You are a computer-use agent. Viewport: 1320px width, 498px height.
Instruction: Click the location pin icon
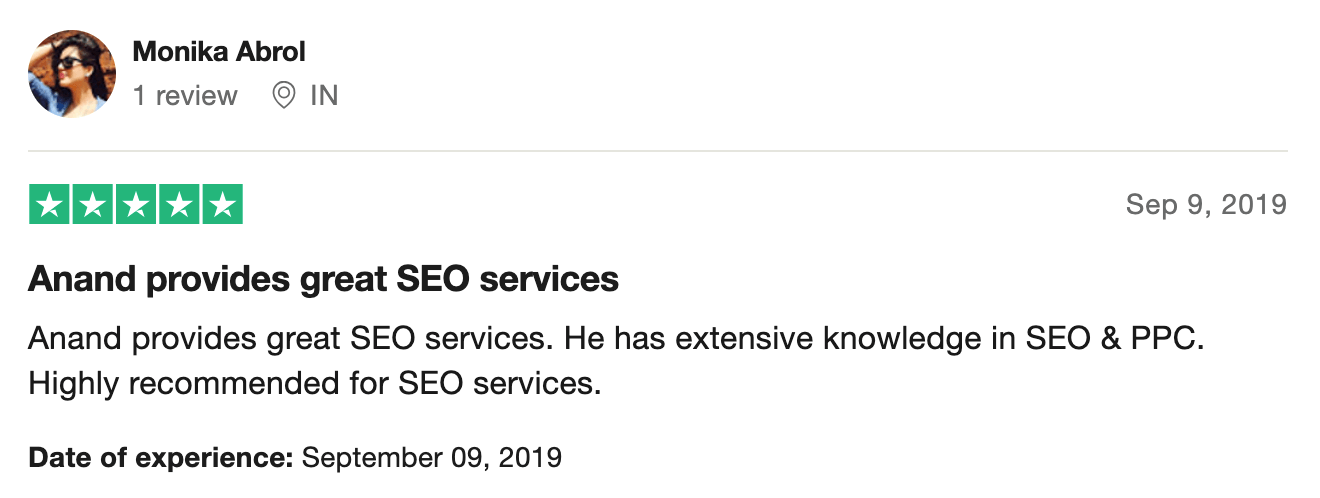(284, 96)
